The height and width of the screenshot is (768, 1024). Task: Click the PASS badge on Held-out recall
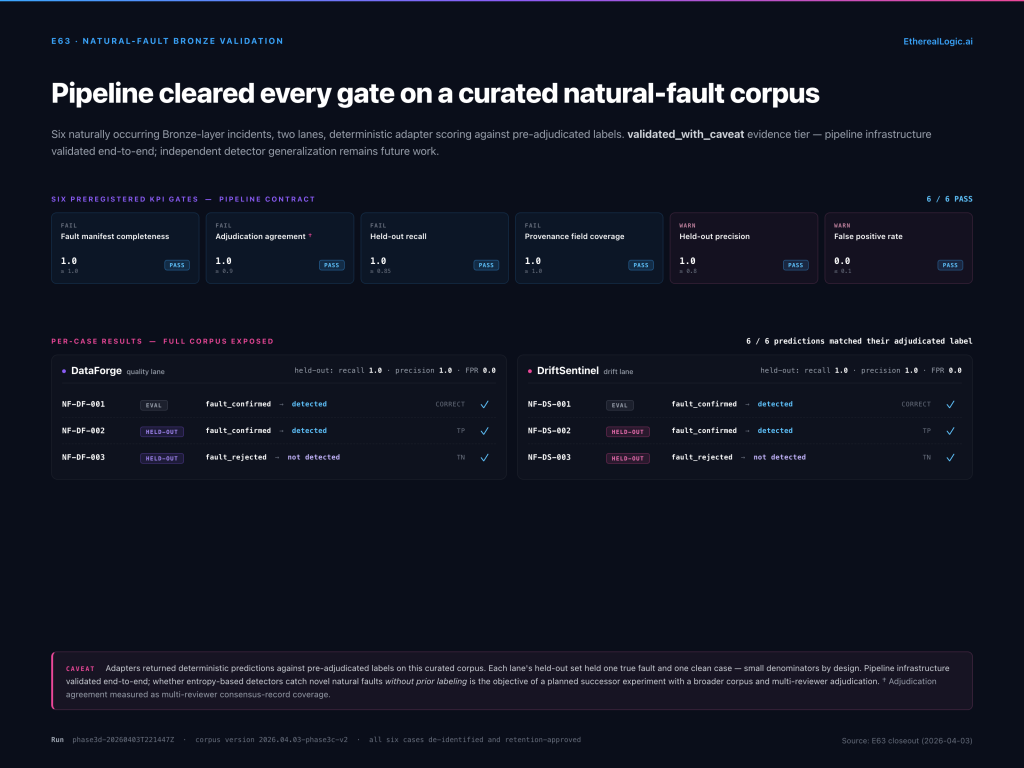tap(486, 265)
